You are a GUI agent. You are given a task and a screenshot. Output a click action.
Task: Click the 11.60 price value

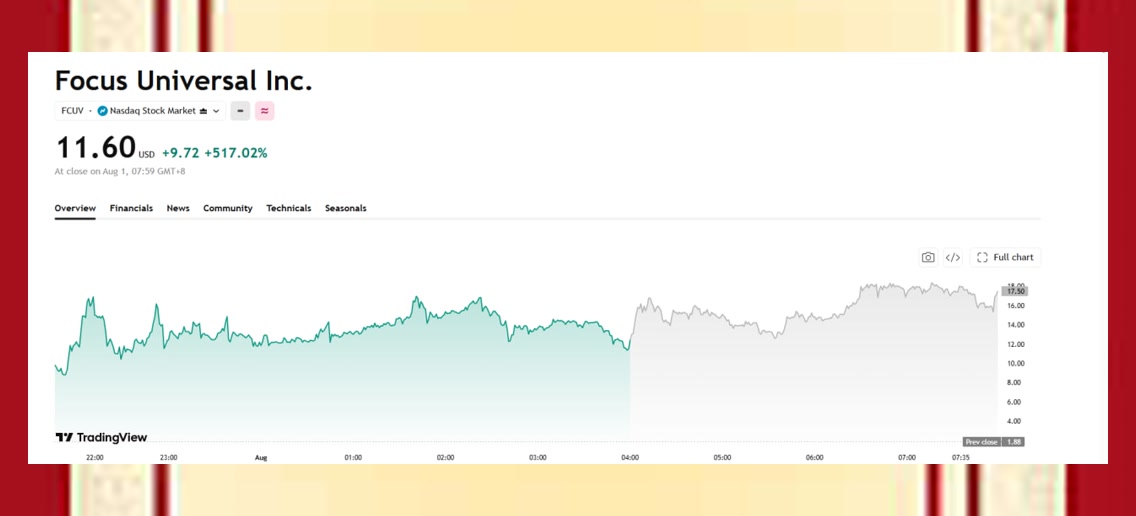[96, 148]
